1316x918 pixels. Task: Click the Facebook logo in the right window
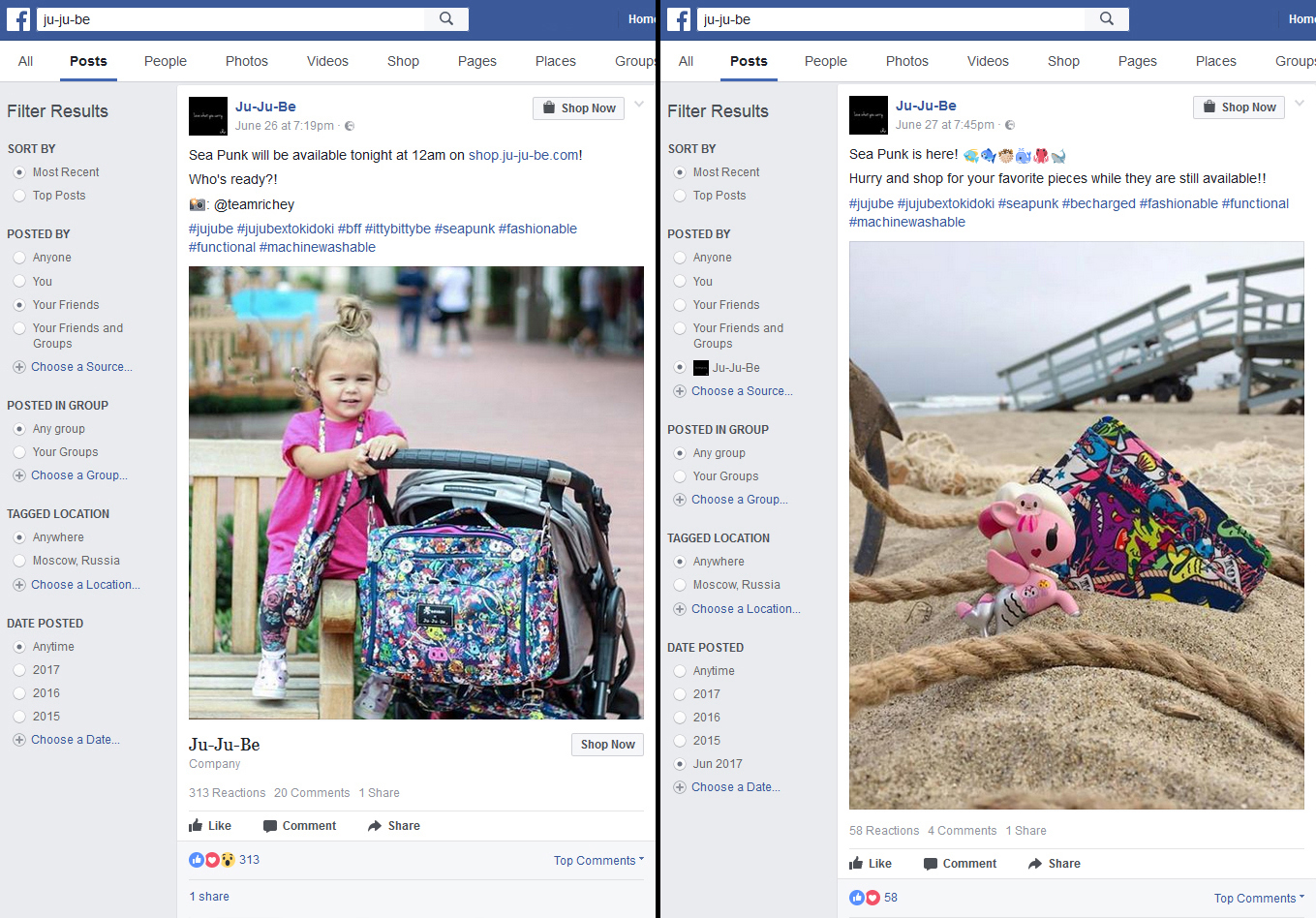[679, 19]
